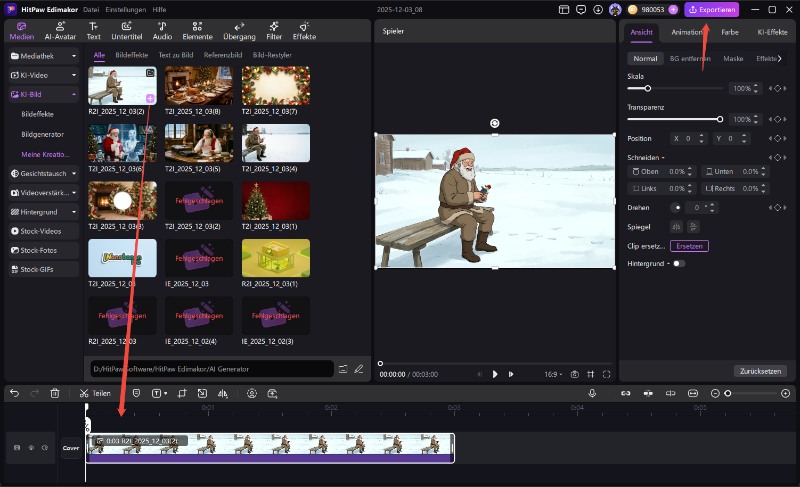Select thumbnail R2I_2025_12_03(2)

[x=122, y=86]
